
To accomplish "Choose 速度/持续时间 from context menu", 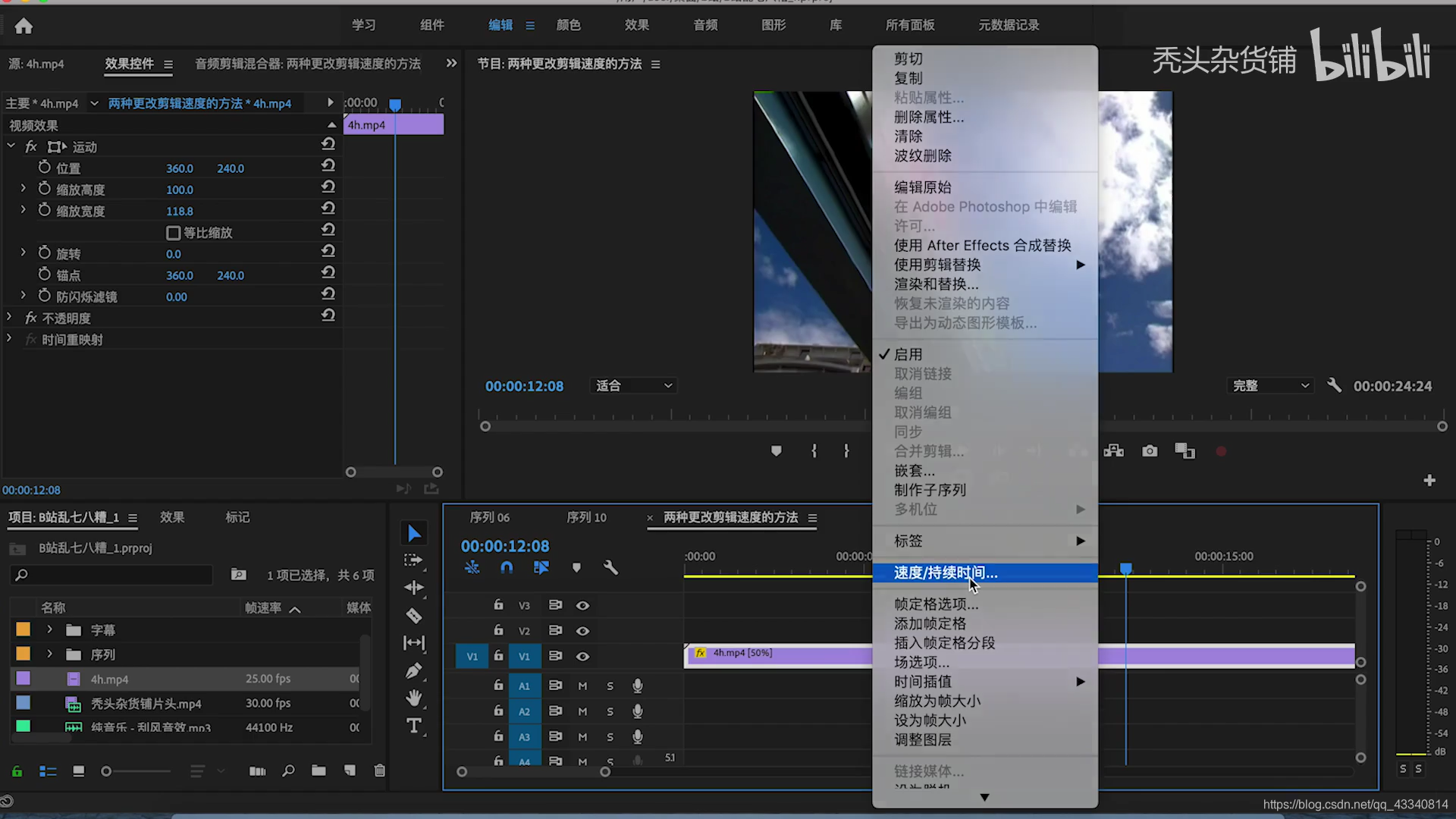I will 946,573.
